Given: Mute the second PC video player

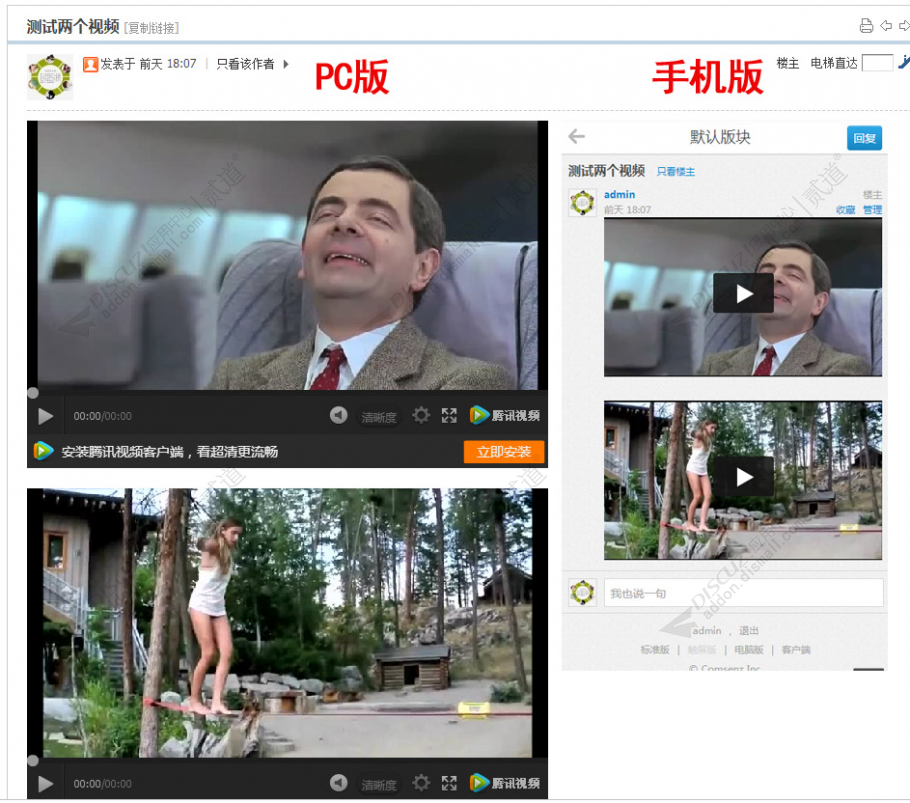Looking at the screenshot, I should (338, 783).
